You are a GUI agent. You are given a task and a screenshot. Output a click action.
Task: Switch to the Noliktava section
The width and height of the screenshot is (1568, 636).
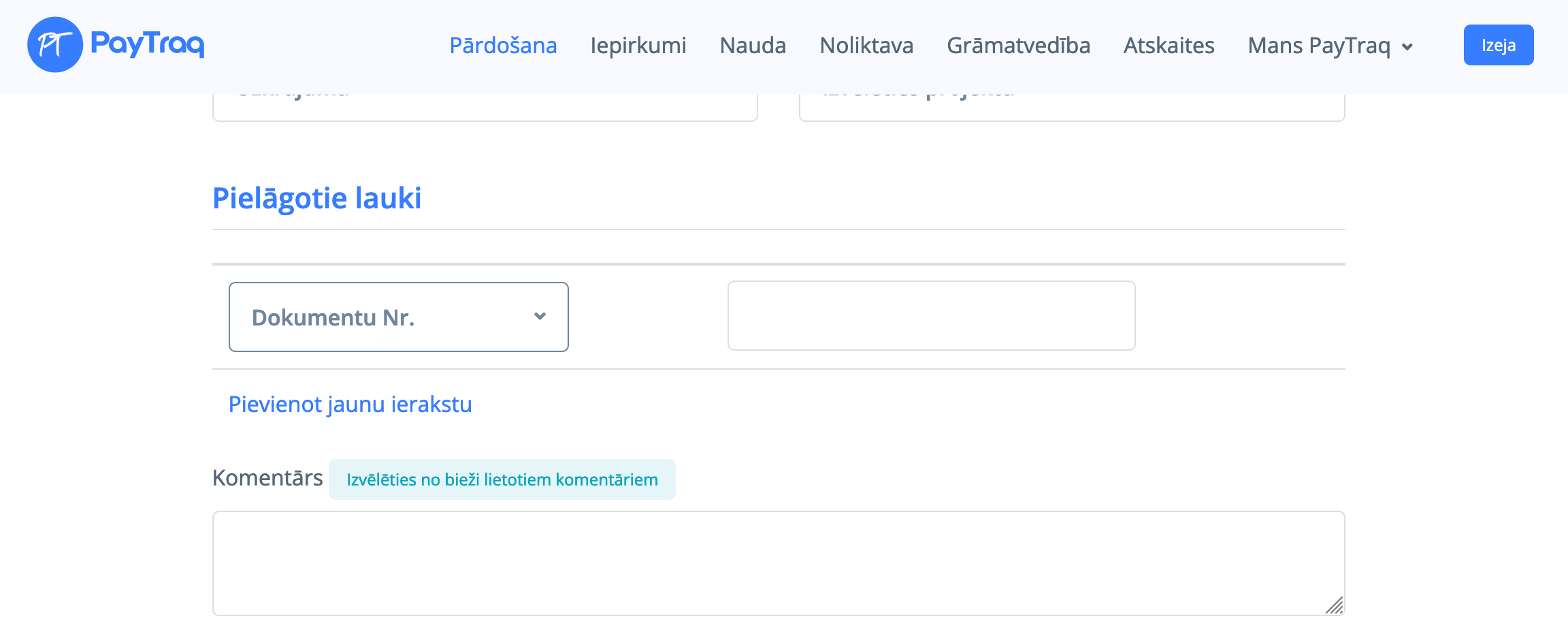tap(866, 46)
